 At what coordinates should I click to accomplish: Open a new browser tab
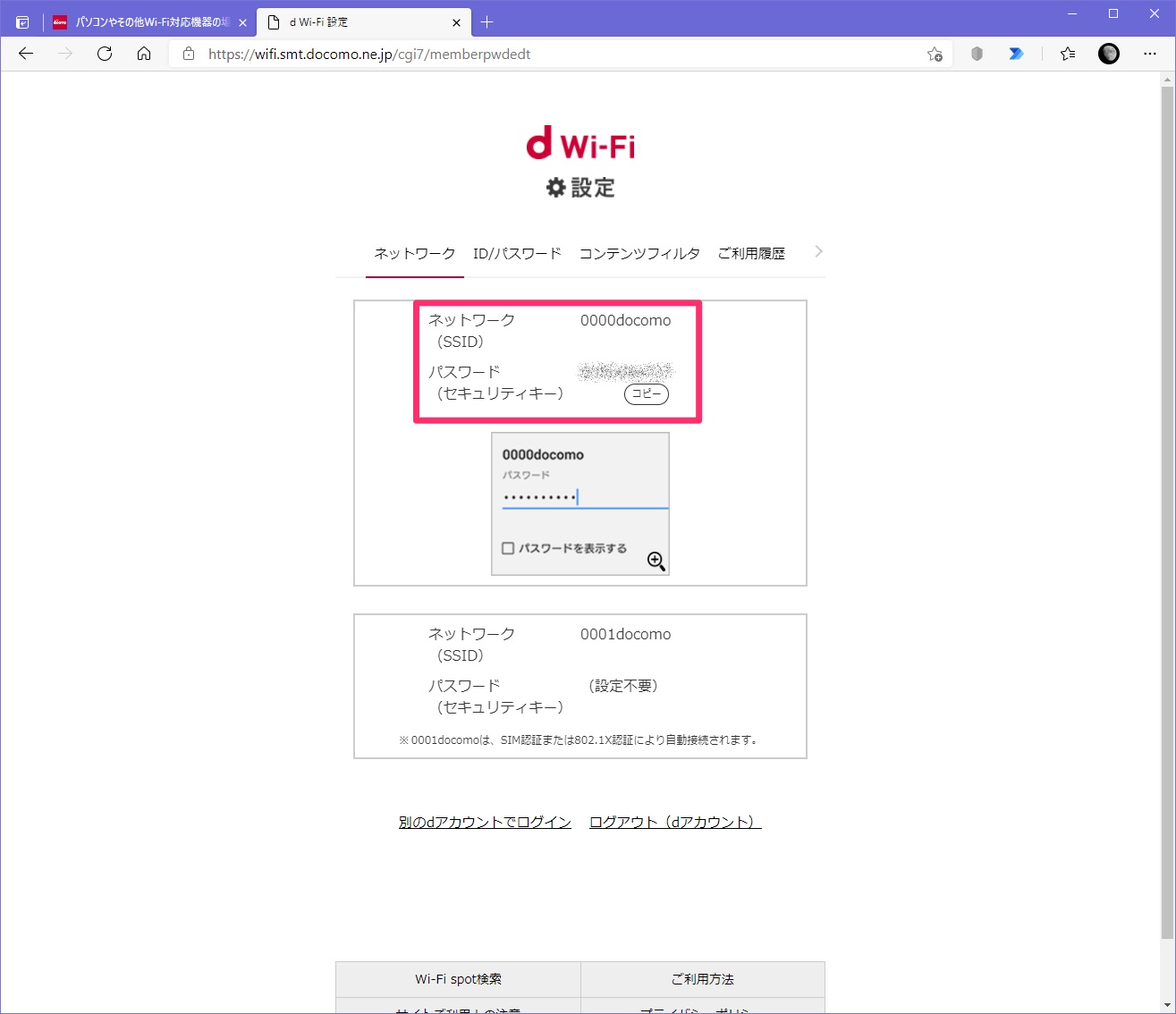[486, 22]
